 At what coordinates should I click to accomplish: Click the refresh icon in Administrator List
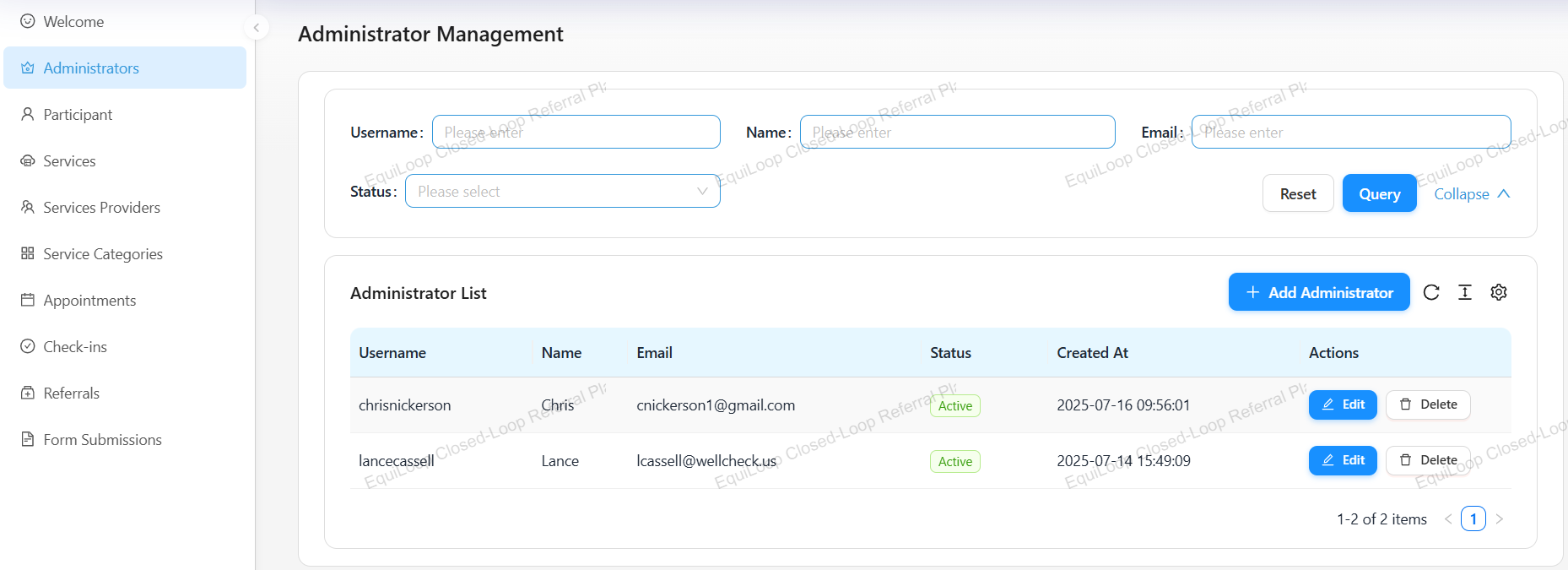click(1431, 292)
